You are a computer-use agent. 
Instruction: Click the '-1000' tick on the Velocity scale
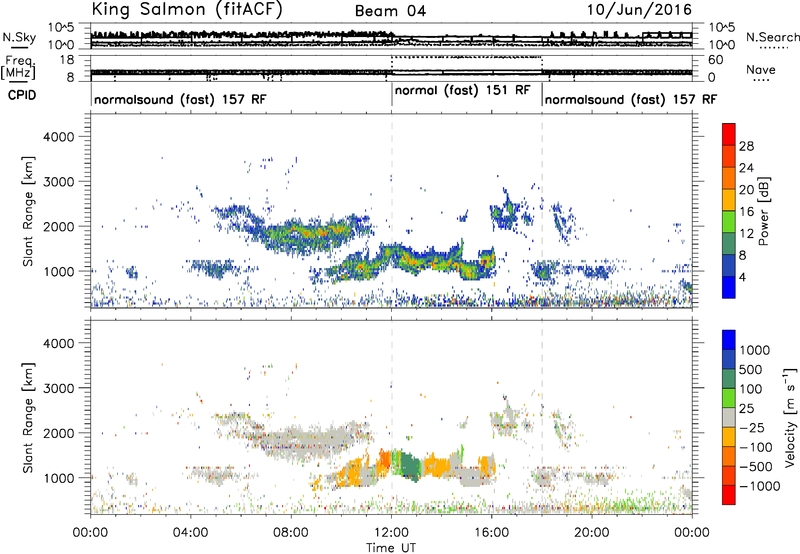tap(759, 486)
